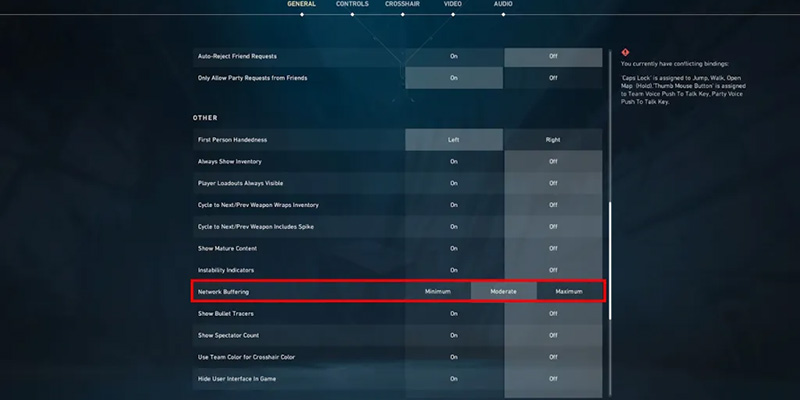Enable Always Show Inventory
The height and width of the screenshot is (400, 800).
pyautogui.click(x=454, y=161)
